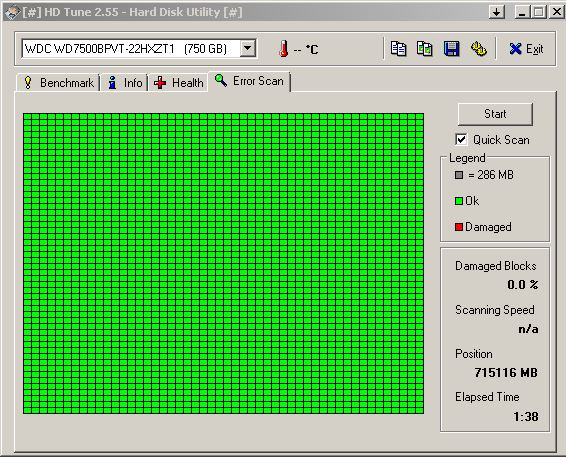Click the Position label
Screen dimensions: 566x457
coord(474,354)
